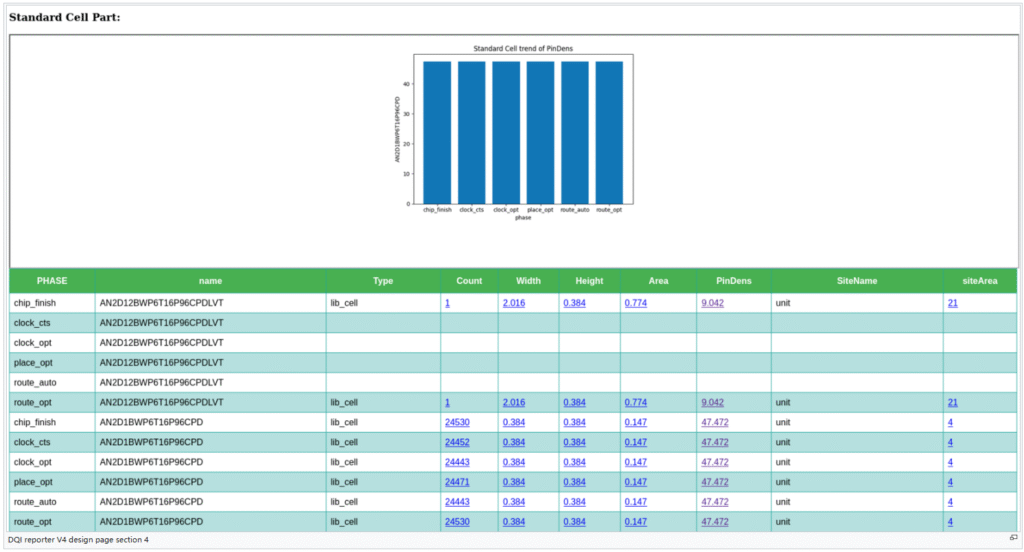This screenshot has height=552, width=1024.
Task: Click the 0.774 area link in first row
Action: (x=635, y=302)
